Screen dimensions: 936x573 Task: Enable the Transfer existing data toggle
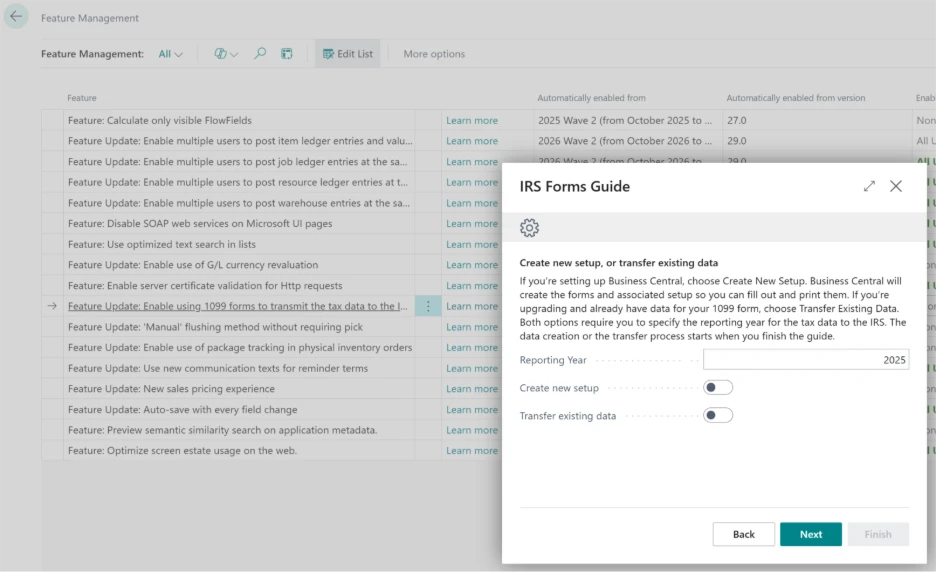pyautogui.click(x=718, y=416)
